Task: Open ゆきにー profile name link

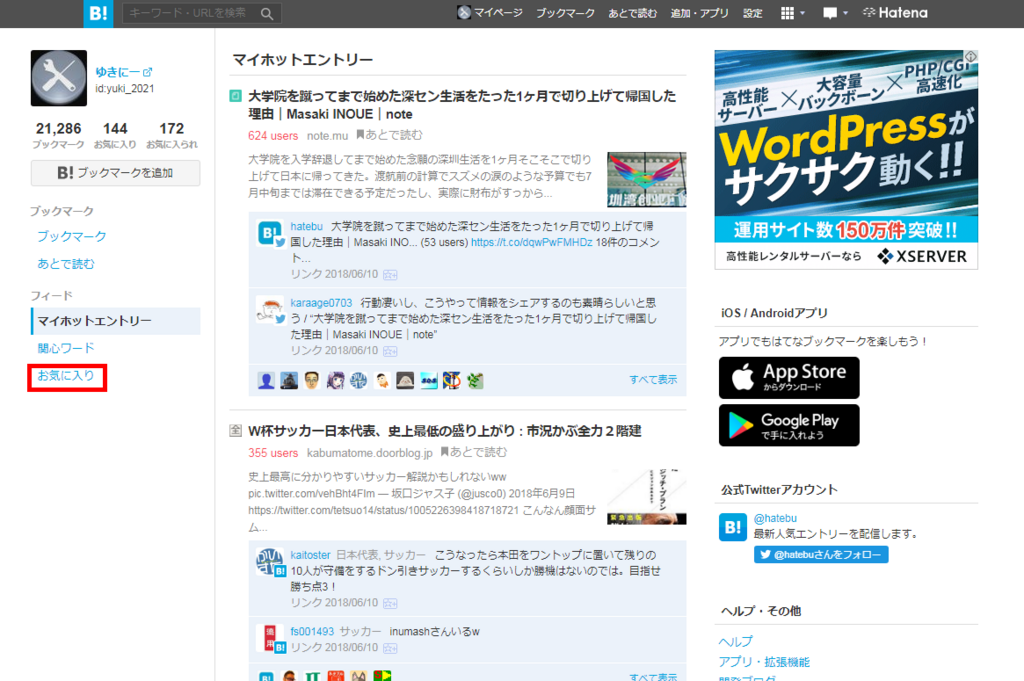Action: pos(118,72)
